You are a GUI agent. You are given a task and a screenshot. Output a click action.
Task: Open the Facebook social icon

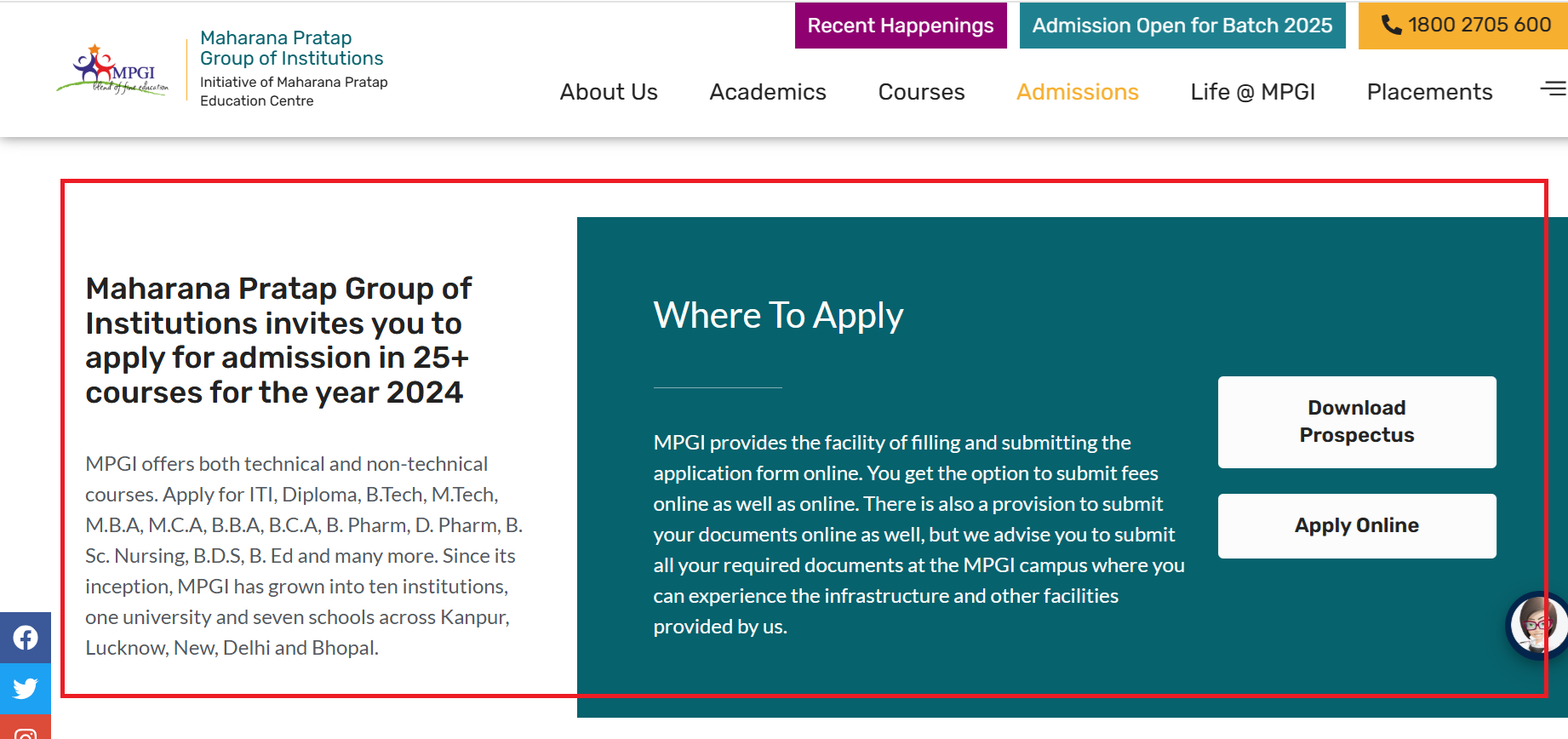(x=26, y=638)
